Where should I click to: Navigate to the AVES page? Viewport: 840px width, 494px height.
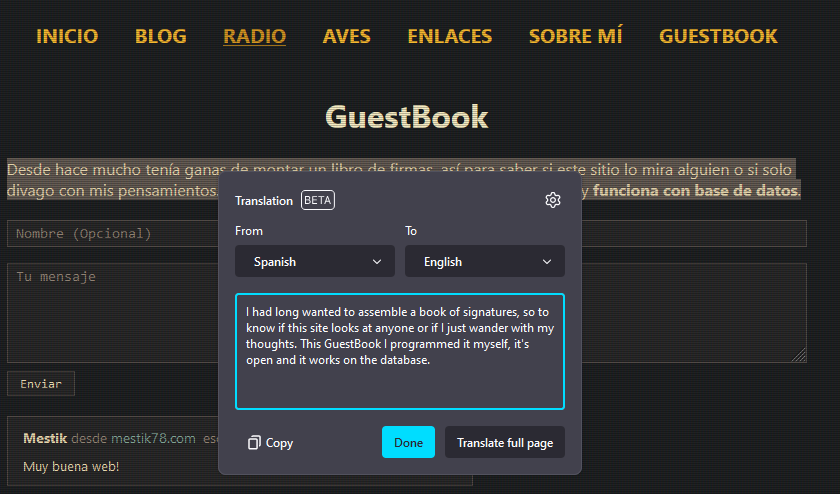pyautogui.click(x=346, y=37)
